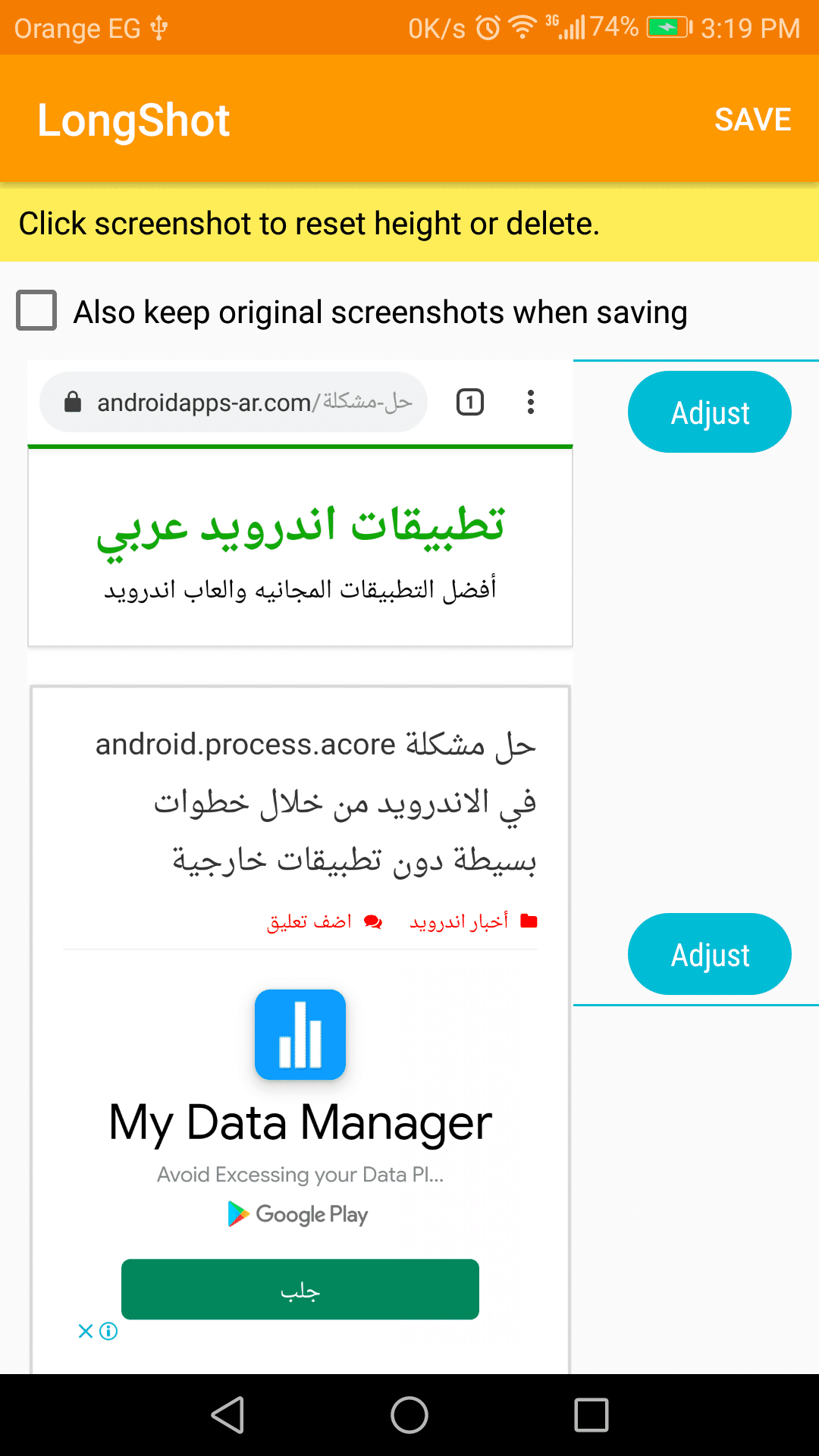Image resolution: width=819 pixels, height=1456 pixels.
Task: Tap the My Data Manager app icon
Action: 300,1034
